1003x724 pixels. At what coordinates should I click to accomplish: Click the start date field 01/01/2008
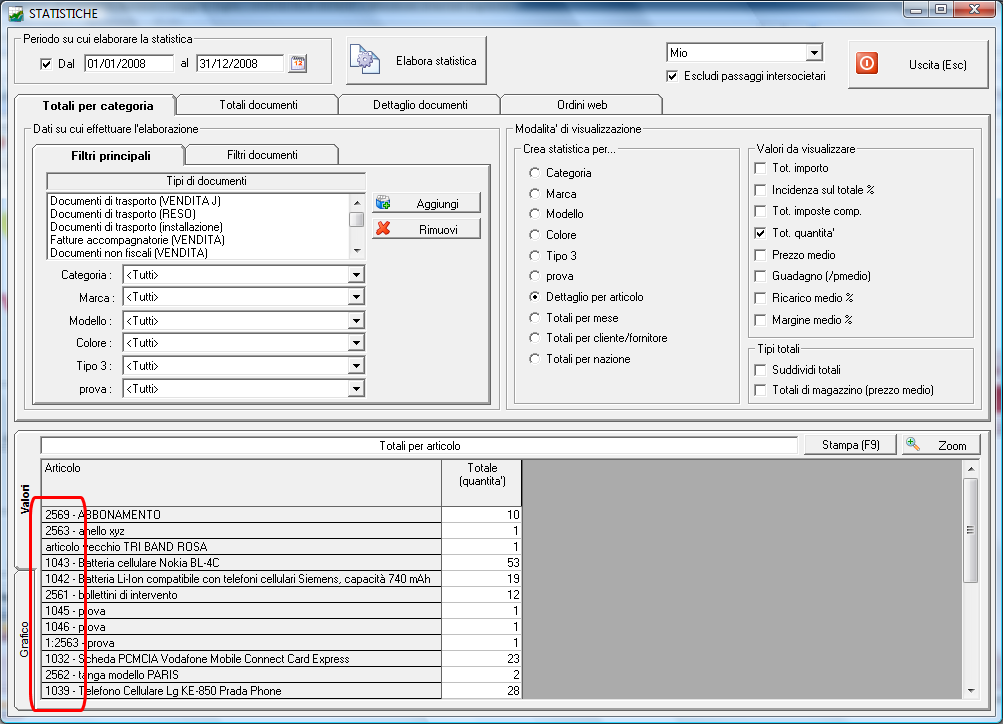(129, 64)
